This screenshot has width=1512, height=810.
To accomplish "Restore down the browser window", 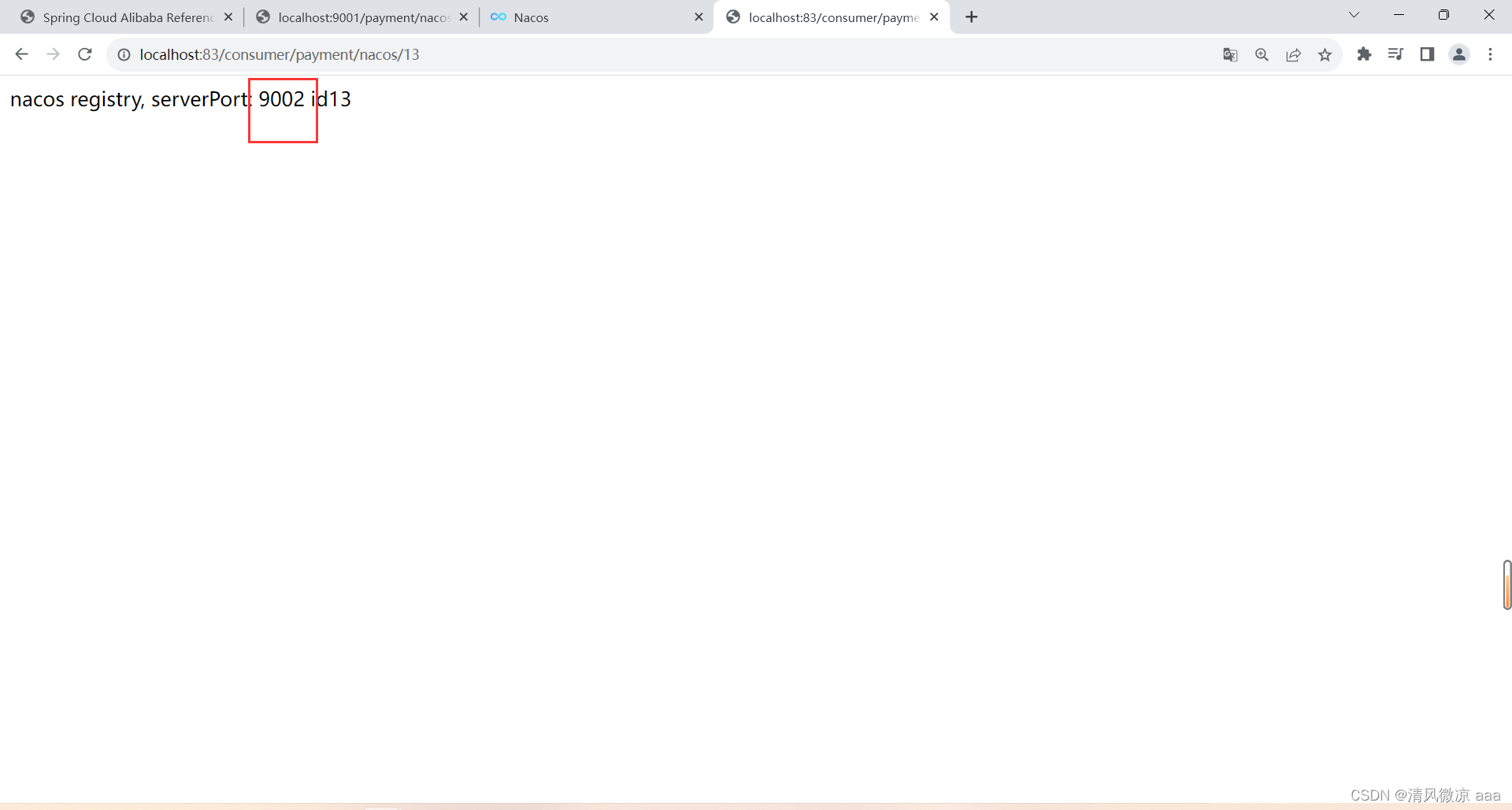I will point(1443,15).
